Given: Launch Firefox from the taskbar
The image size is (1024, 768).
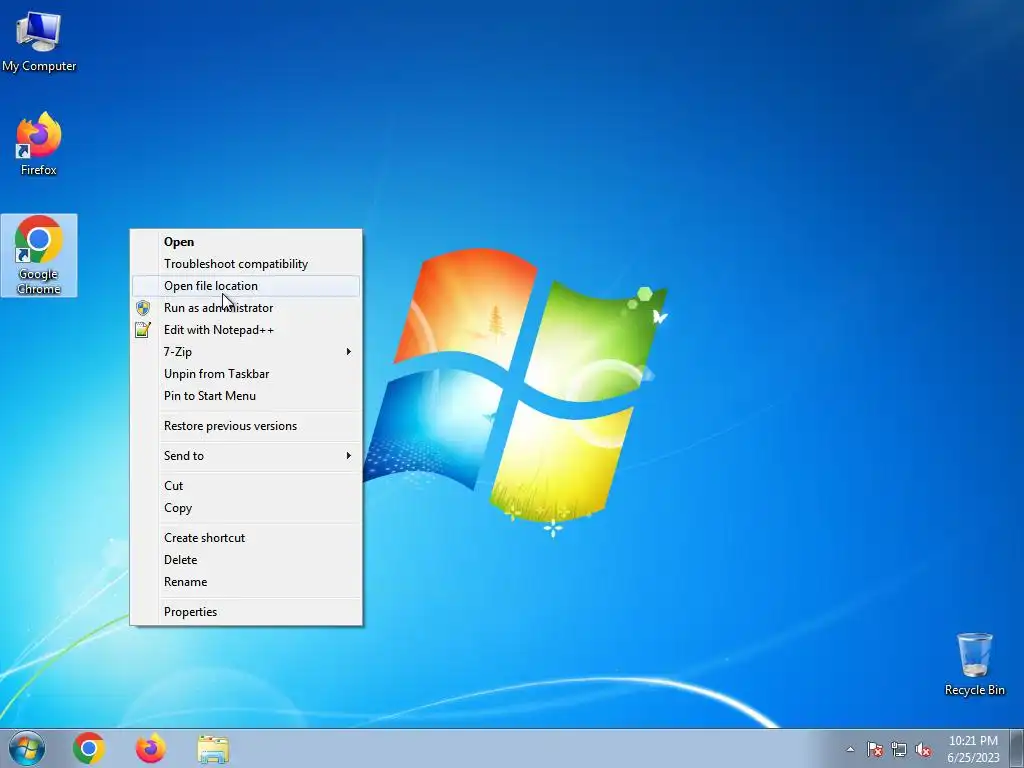Looking at the screenshot, I should click(151, 748).
